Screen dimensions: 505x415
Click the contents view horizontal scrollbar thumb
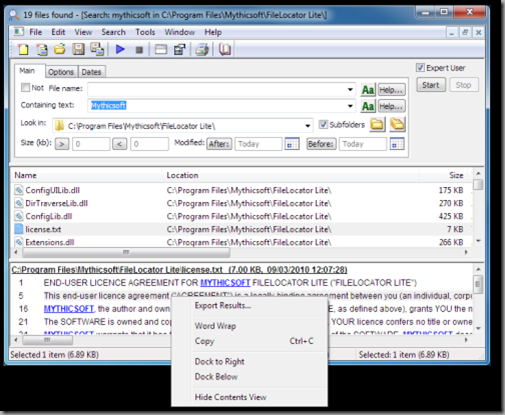(47, 340)
